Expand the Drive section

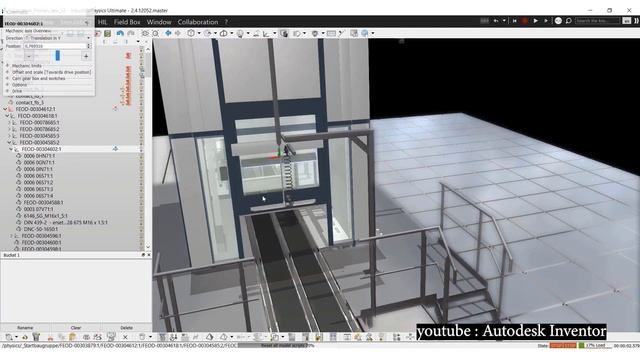click(7, 91)
